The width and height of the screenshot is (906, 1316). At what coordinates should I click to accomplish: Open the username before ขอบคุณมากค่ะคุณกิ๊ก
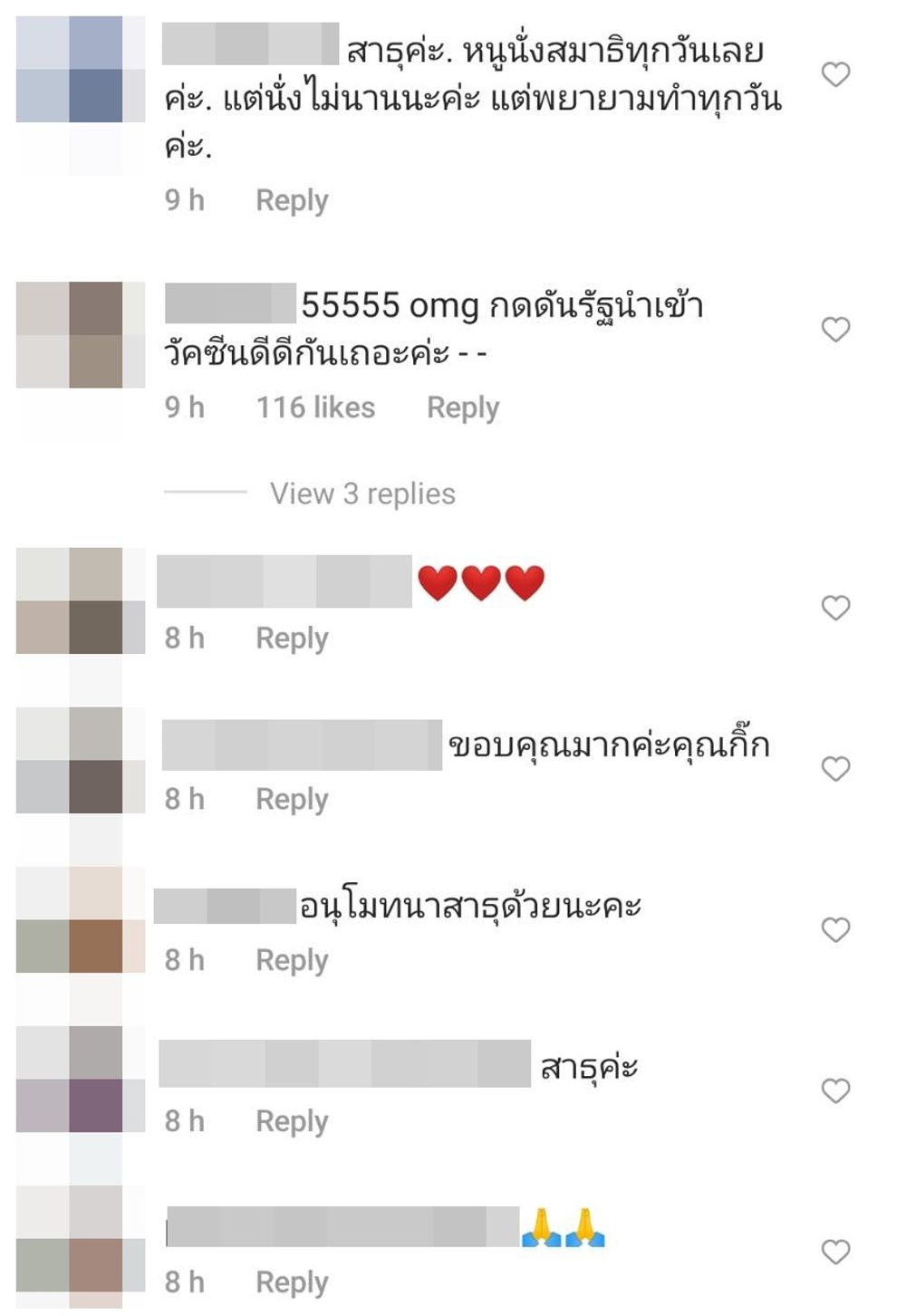[x=302, y=744]
